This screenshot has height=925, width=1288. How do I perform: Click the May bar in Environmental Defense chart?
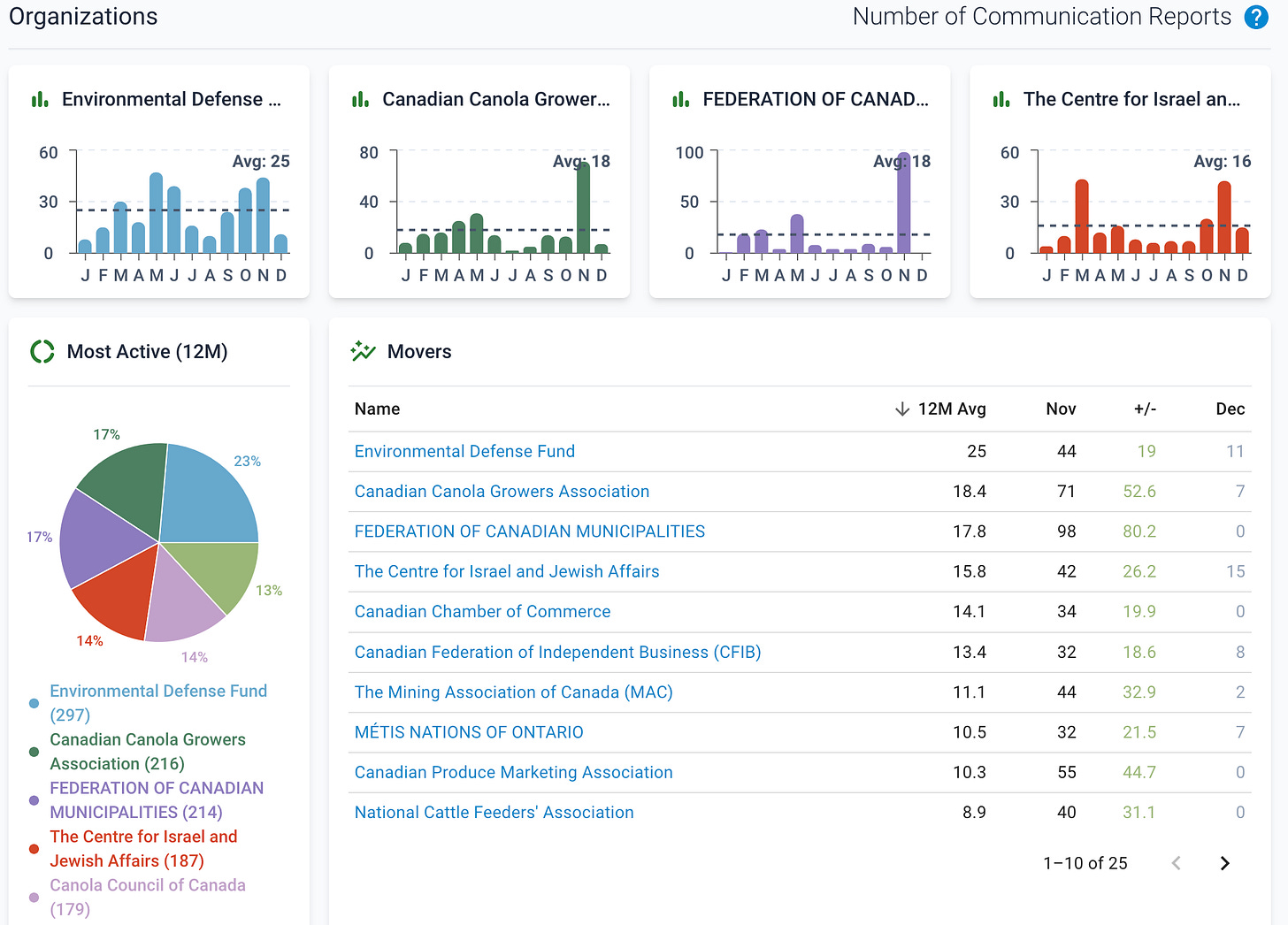[x=156, y=213]
